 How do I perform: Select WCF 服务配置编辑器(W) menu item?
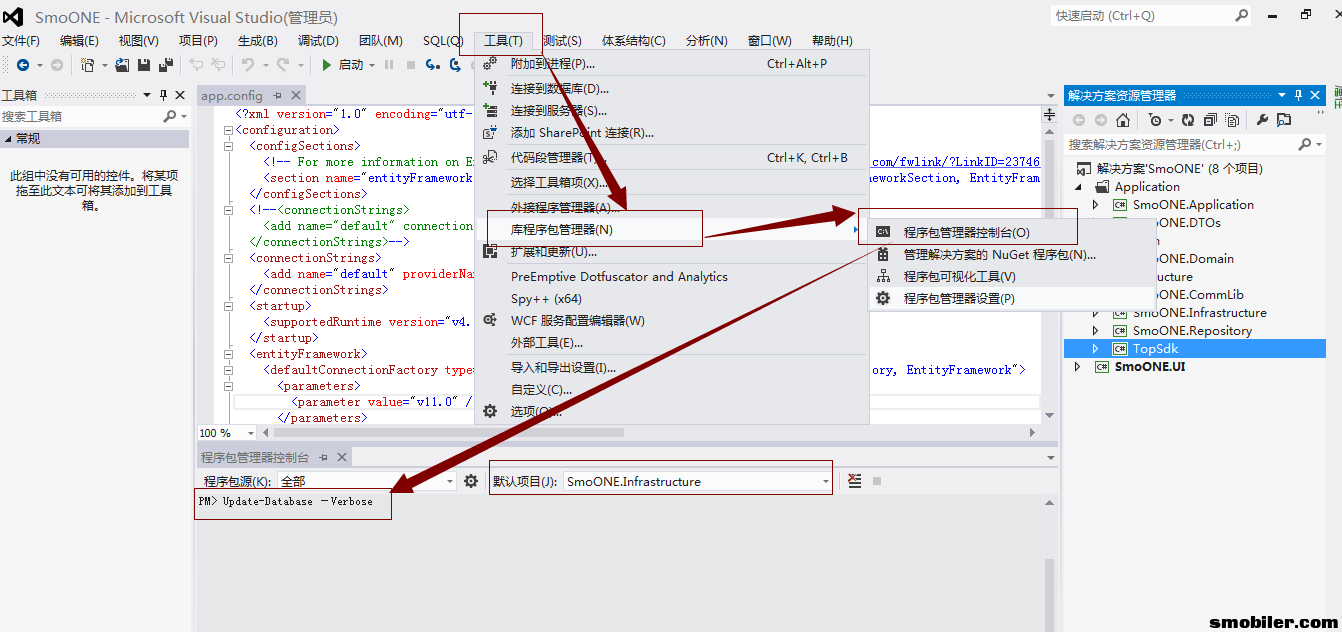[672, 321]
